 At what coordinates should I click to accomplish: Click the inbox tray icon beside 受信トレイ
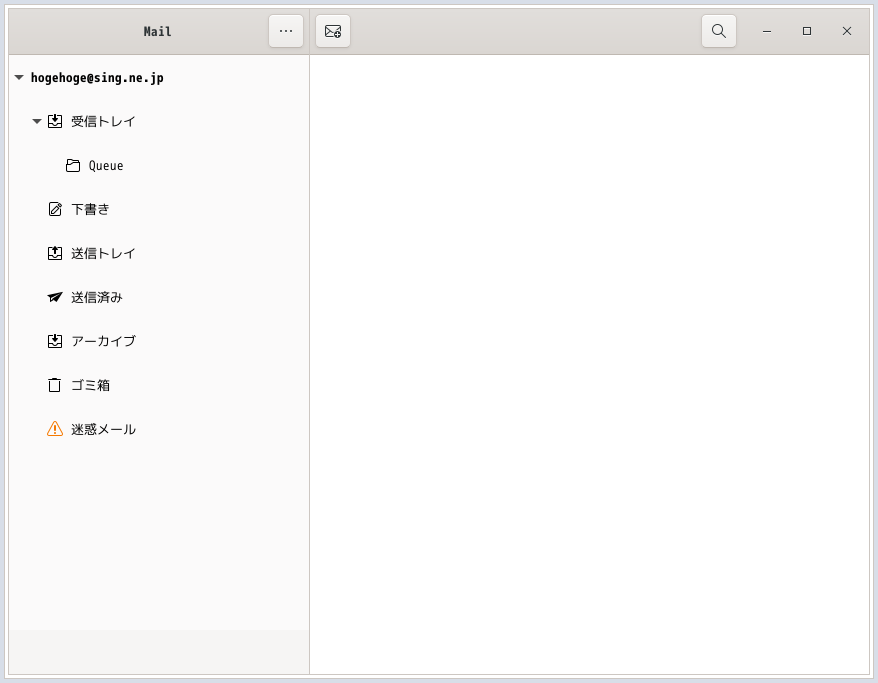55,121
